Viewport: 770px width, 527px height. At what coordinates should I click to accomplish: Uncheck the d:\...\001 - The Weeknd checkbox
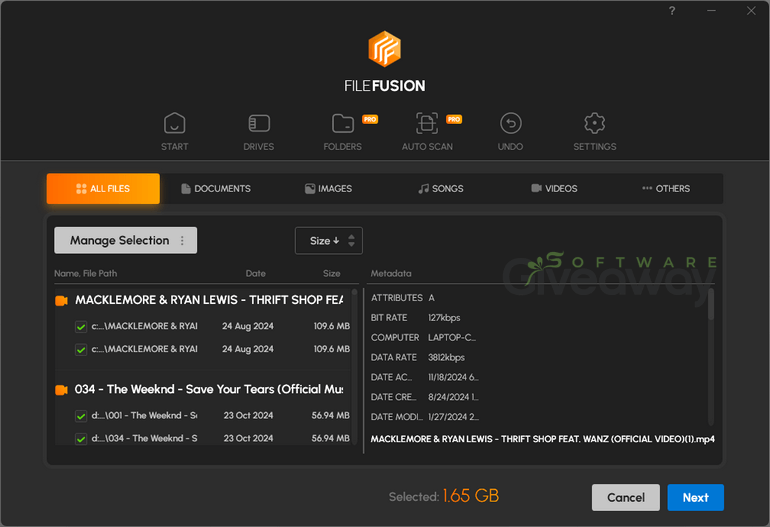81,415
